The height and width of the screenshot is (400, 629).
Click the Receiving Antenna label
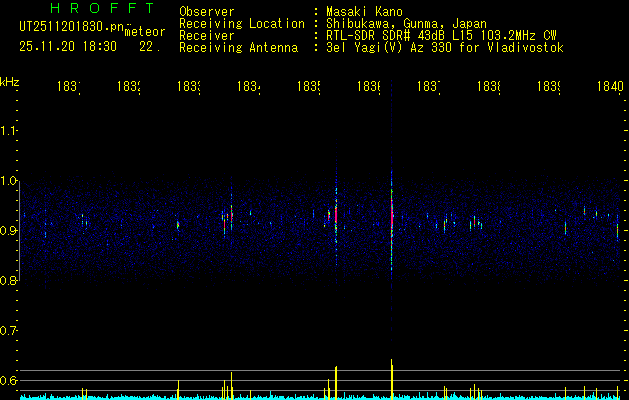pyautogui.click(x=239, y=48)
